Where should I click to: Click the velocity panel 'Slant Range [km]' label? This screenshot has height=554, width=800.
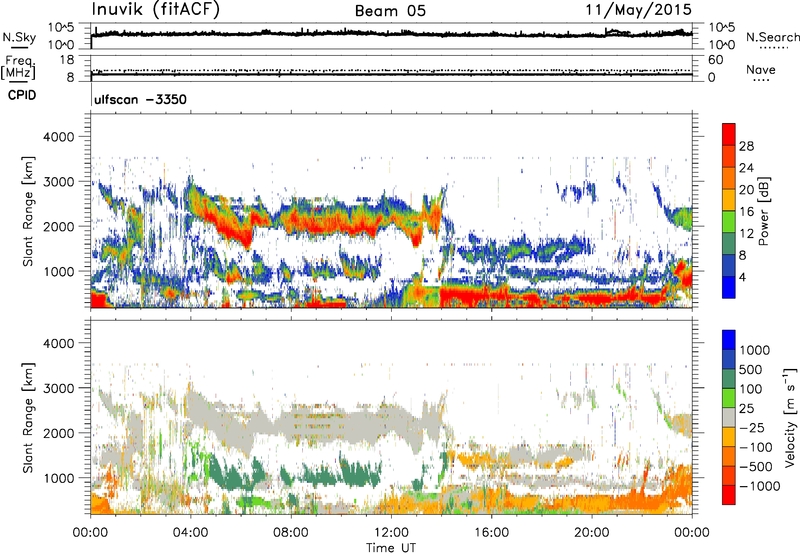pyautogui.click(x=28, y=417)
